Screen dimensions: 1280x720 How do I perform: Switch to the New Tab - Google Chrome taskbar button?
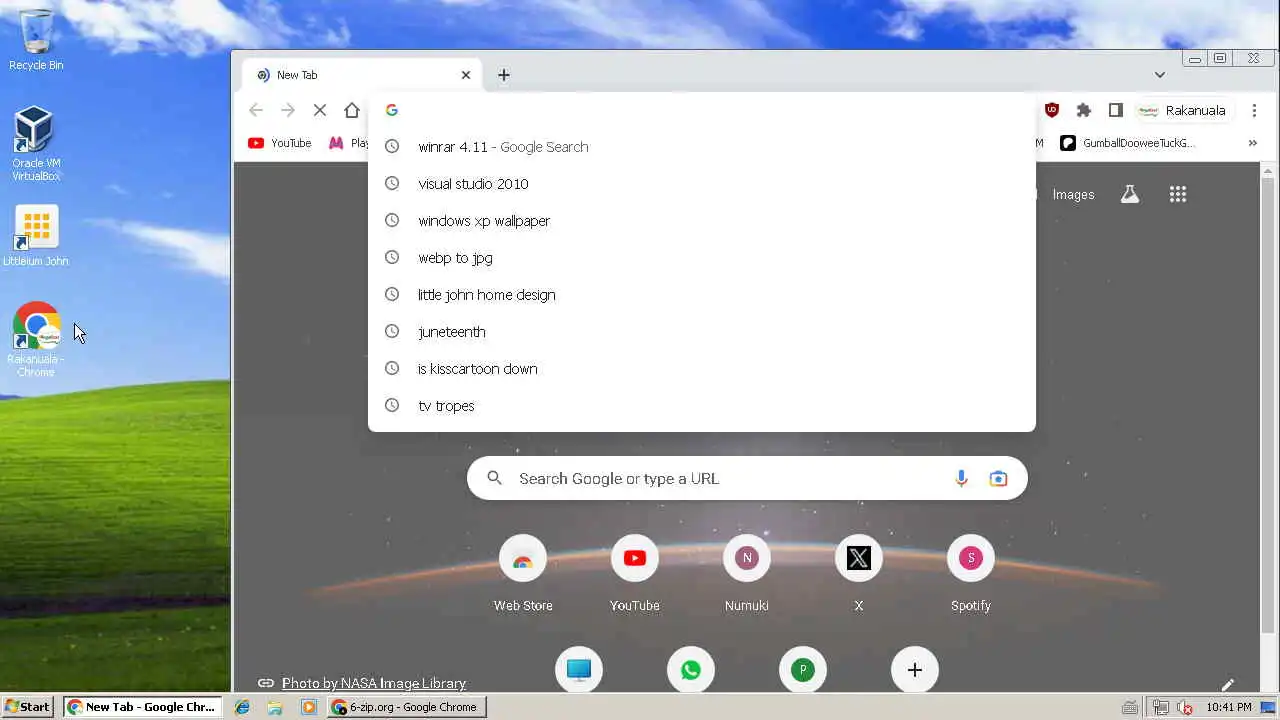[x=142, y=707]
